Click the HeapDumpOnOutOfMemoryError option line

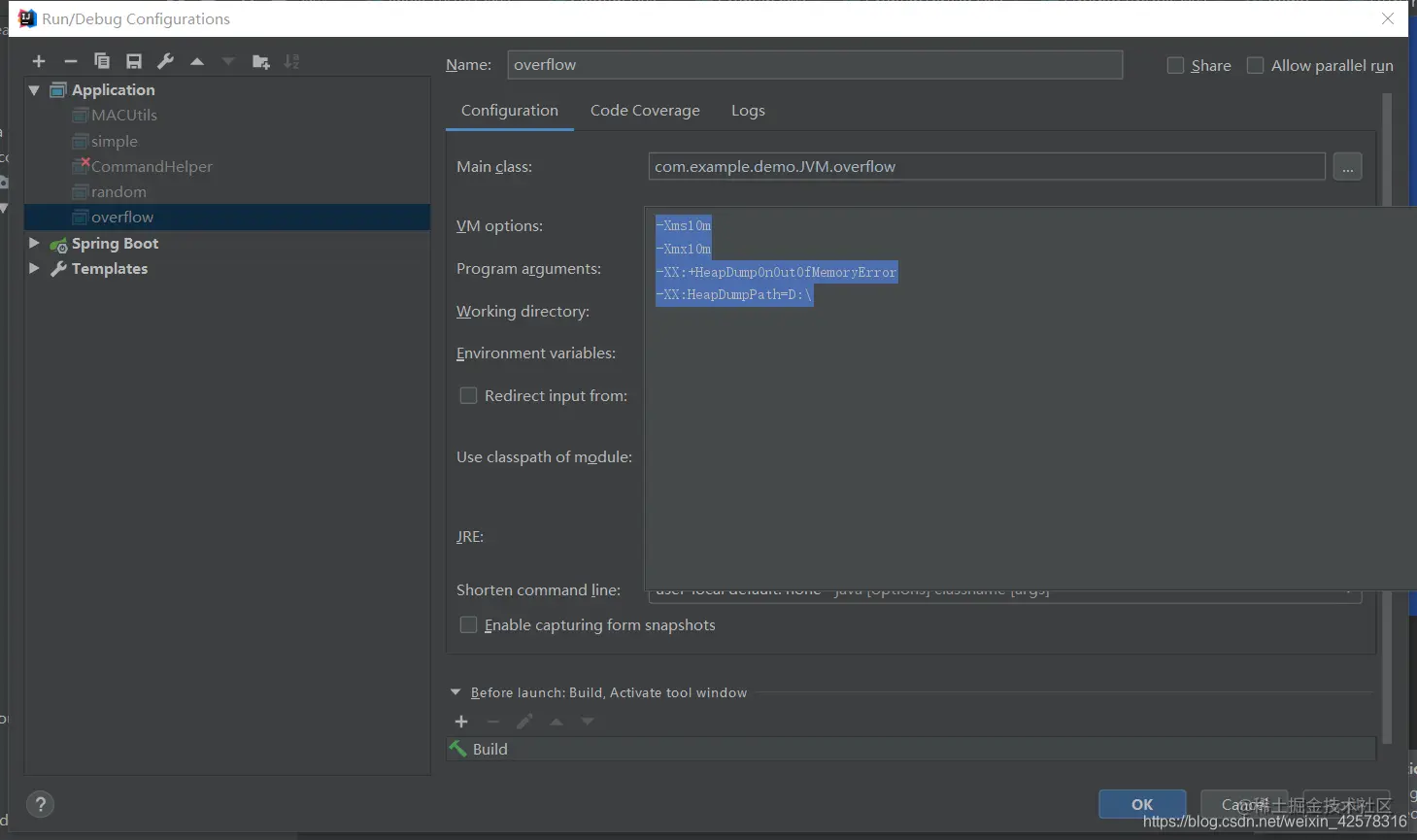(777, 272)
